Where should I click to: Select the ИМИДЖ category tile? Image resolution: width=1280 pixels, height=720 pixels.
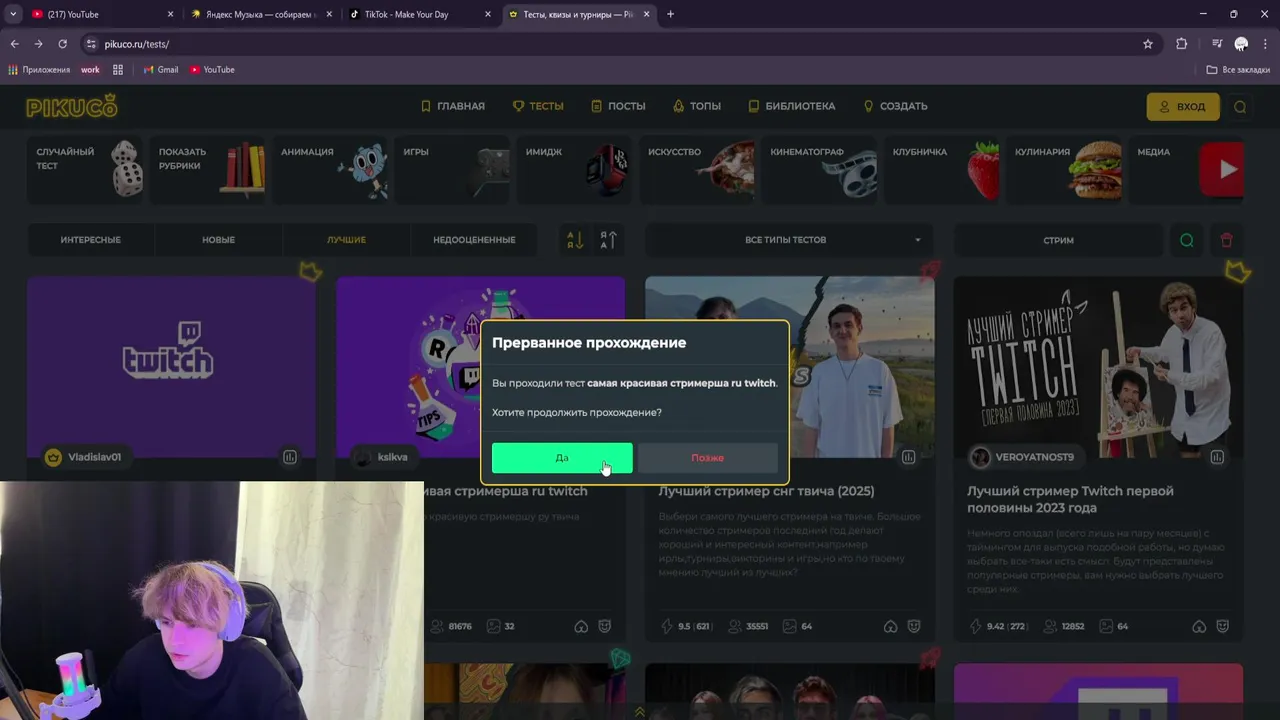[576, 169]
